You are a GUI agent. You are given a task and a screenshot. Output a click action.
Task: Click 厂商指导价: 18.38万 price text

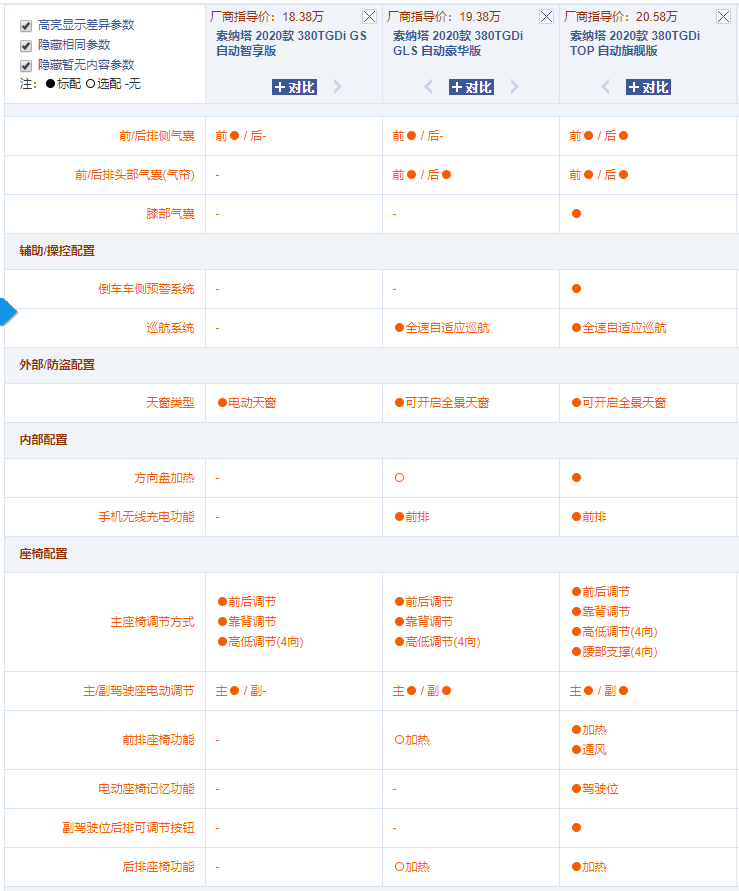[267, 16]
